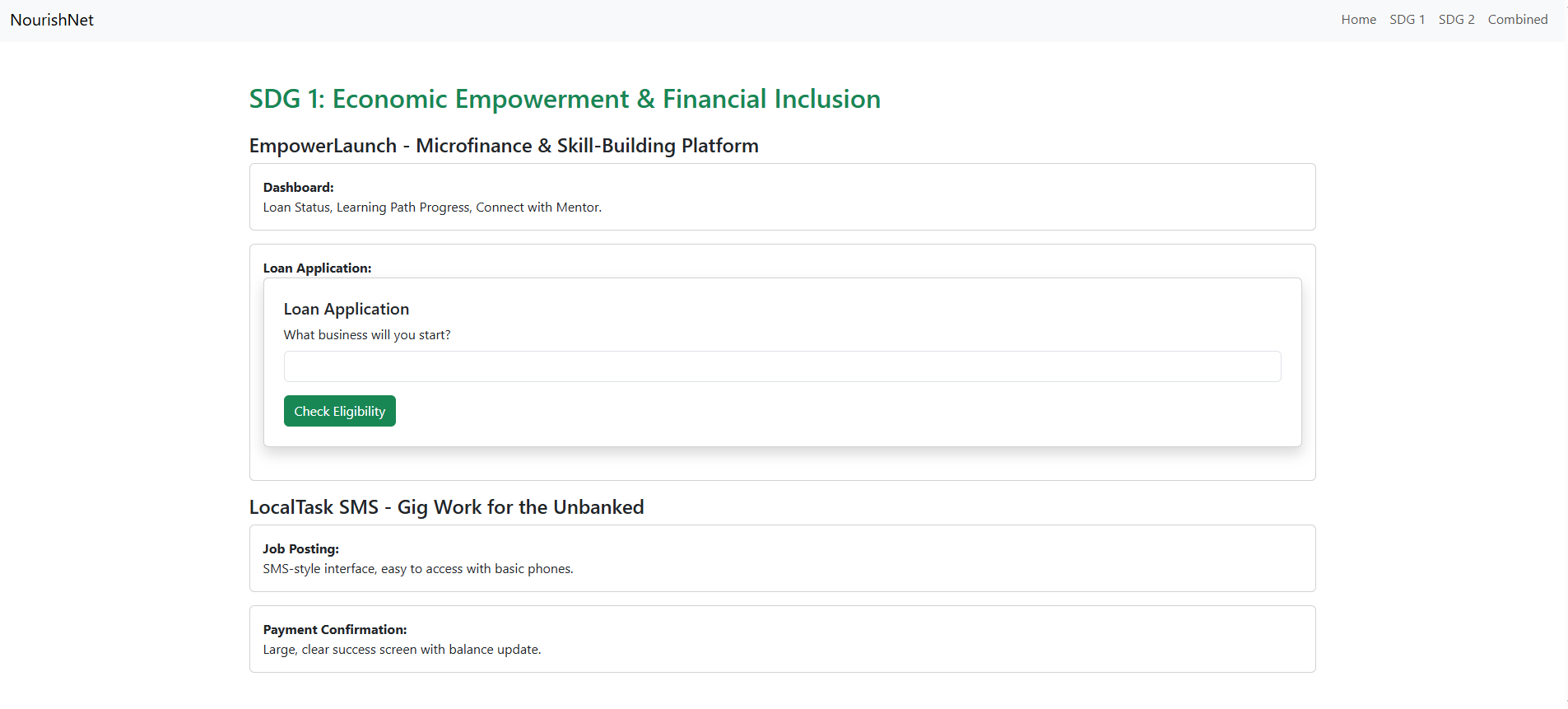This screenshot has height=709, width=1568.
Task: Open the Combined navigation link
Action: point(1517,20)
